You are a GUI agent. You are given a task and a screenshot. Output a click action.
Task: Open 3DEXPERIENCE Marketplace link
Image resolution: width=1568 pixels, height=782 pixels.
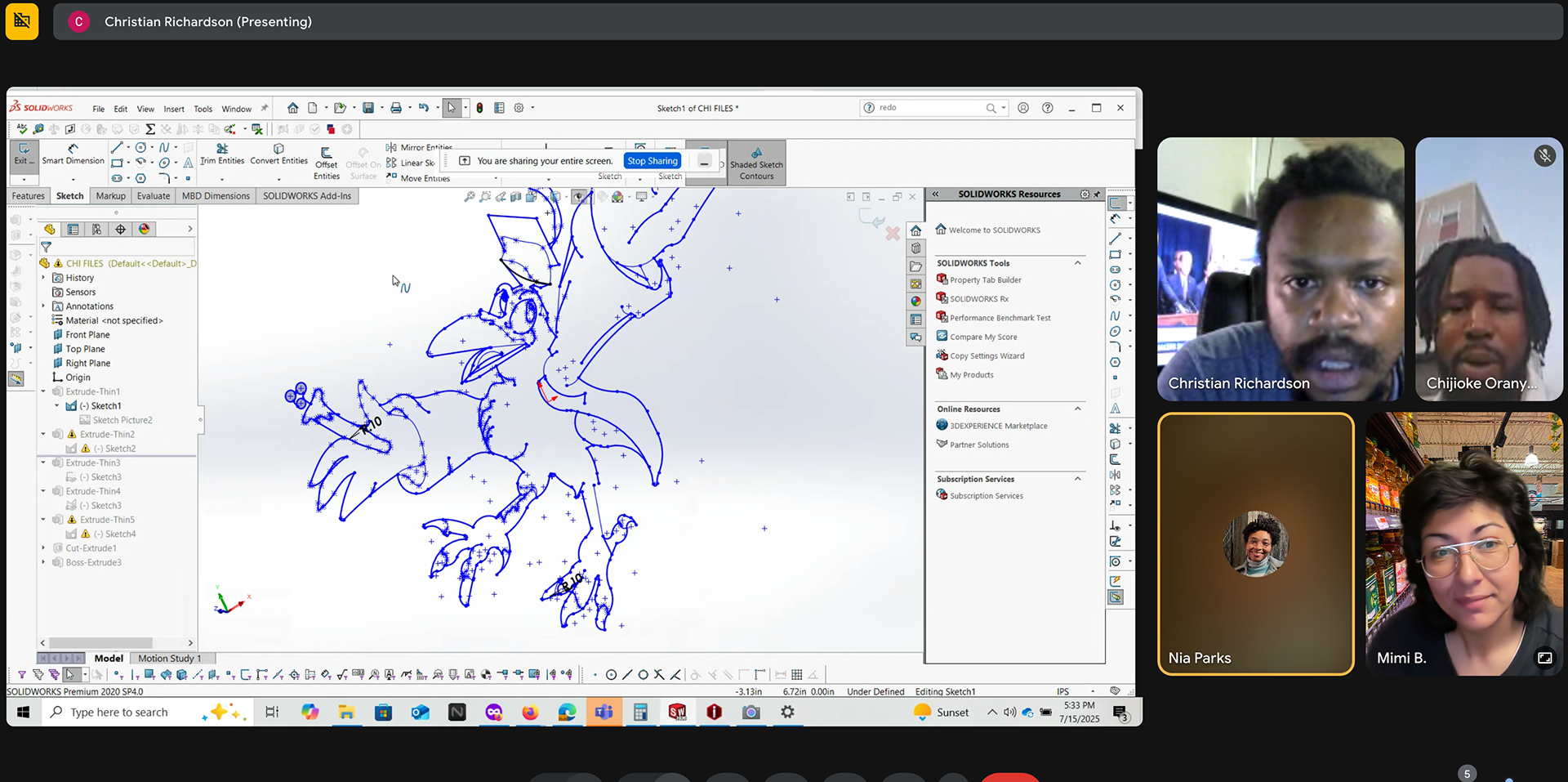click(998, 426)
